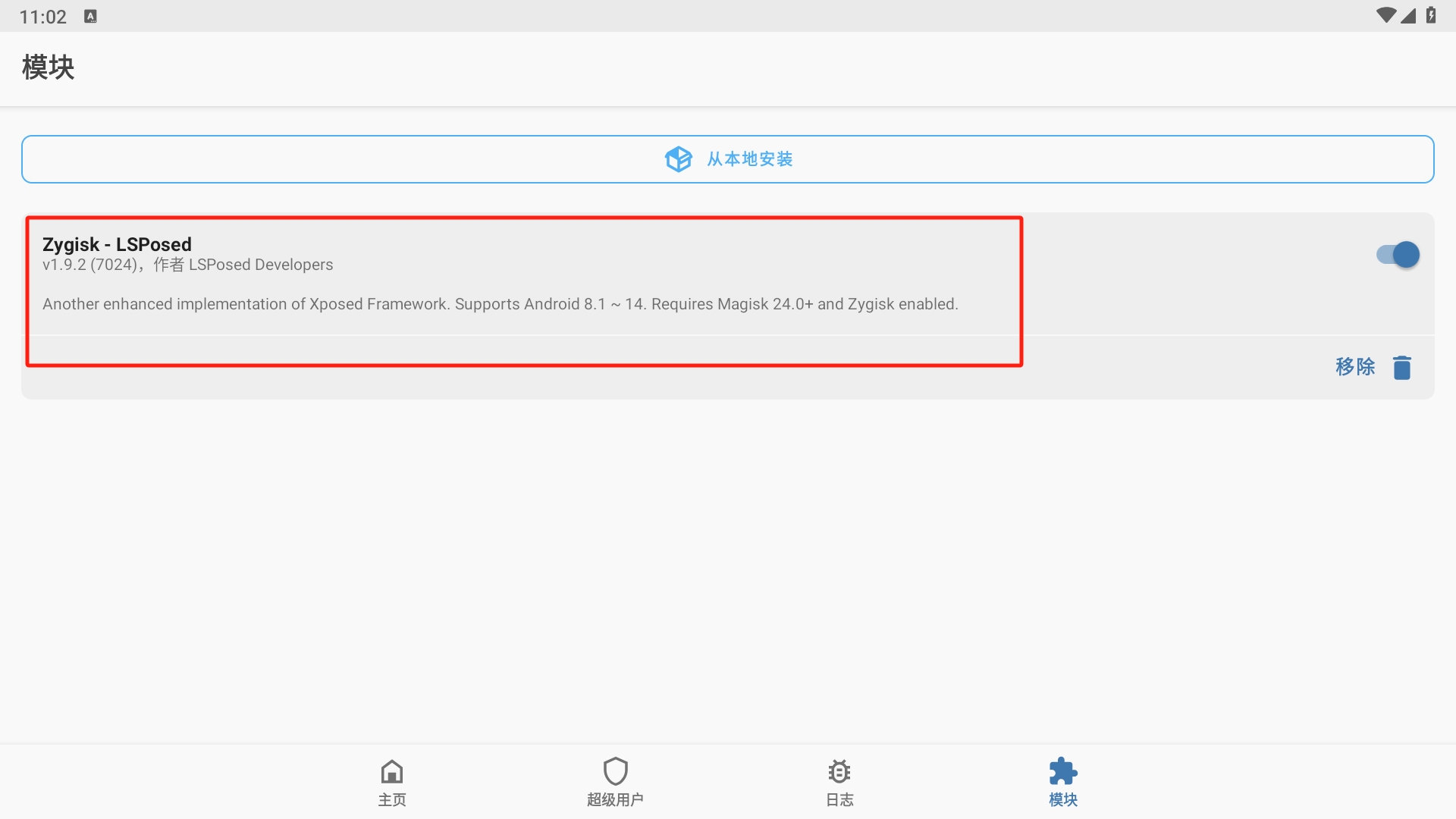Open the 主页 home tab
This screenshot has height=819, width=1456.
[x=392, y=782]
